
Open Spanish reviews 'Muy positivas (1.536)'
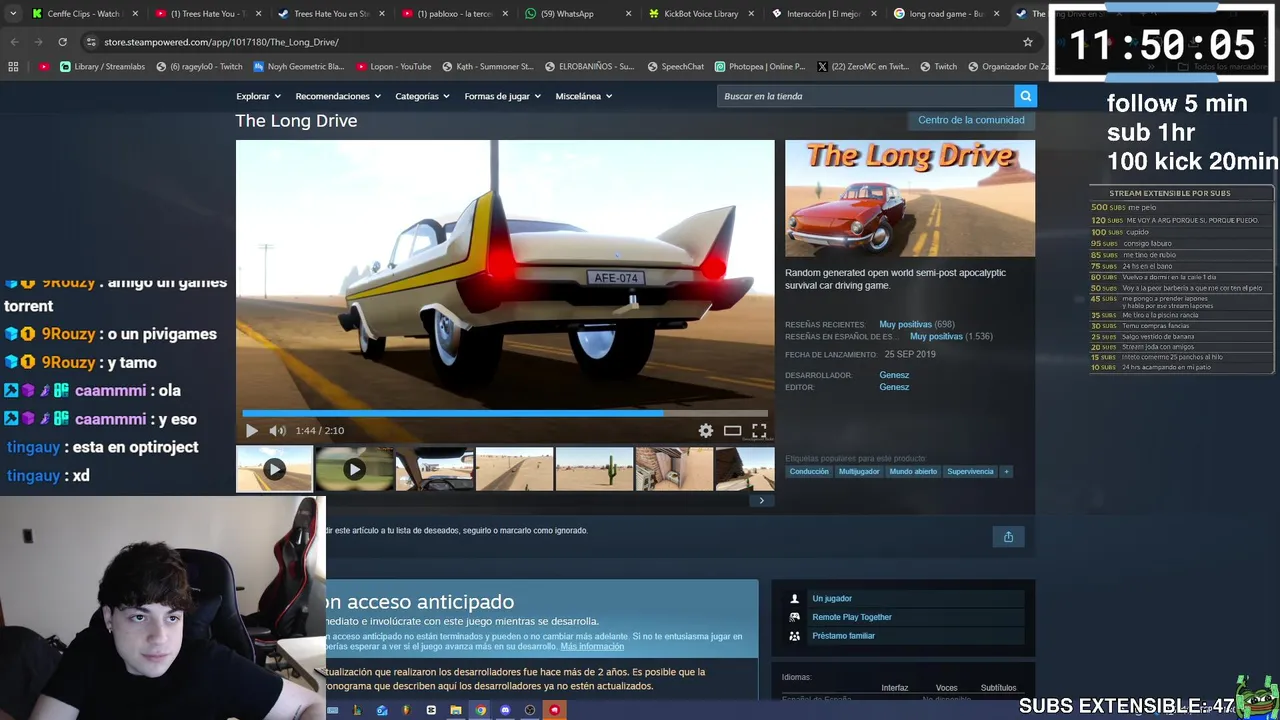951,337
